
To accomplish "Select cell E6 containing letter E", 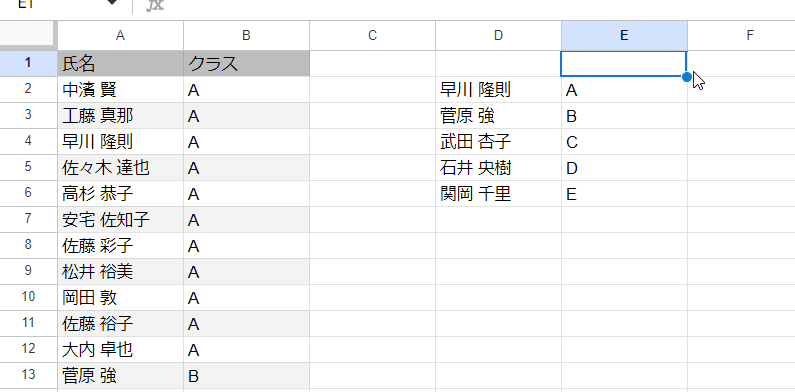I will (624, 194).
